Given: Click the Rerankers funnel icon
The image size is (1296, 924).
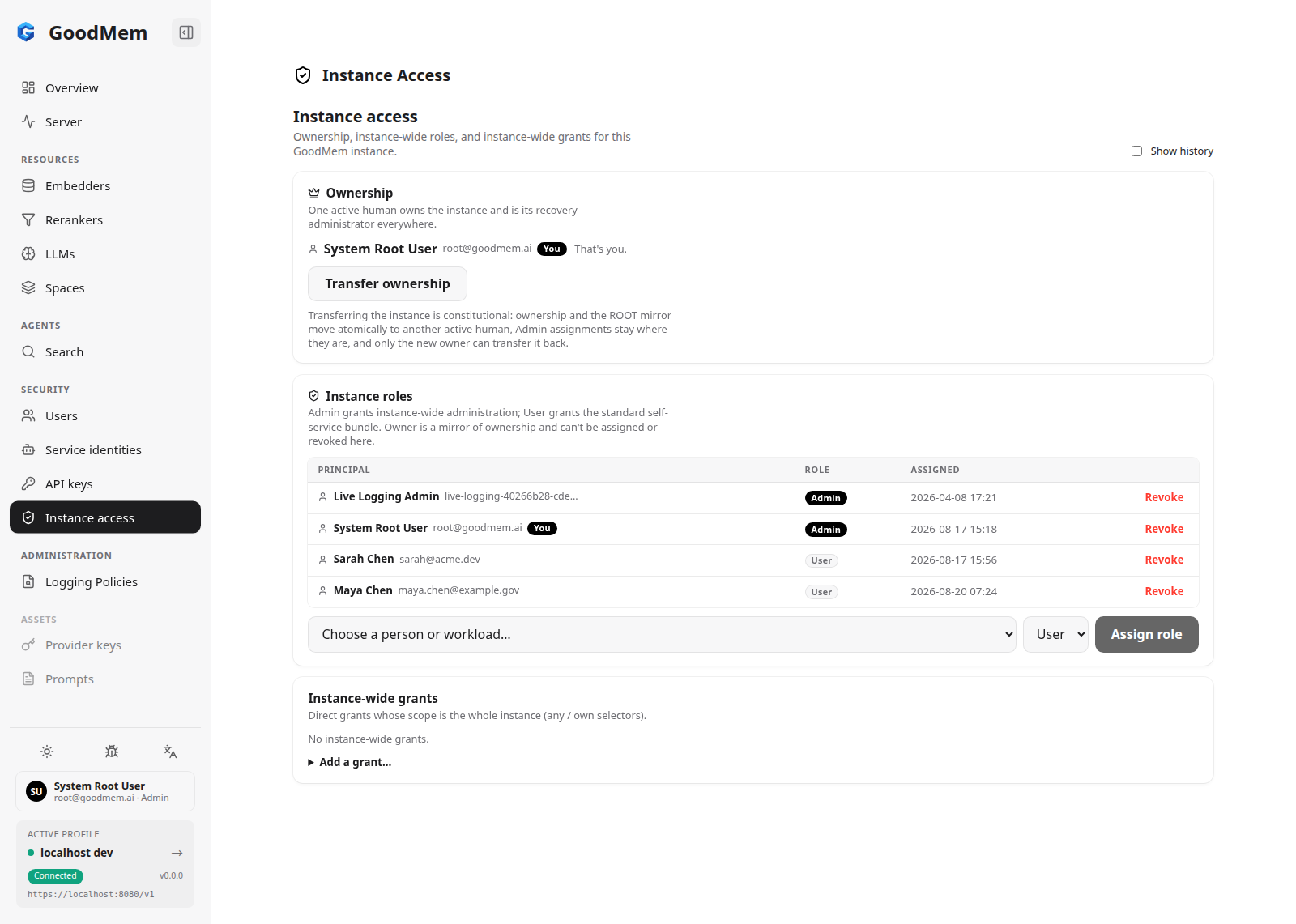Looking at the screenshot, I should [28, 219].
